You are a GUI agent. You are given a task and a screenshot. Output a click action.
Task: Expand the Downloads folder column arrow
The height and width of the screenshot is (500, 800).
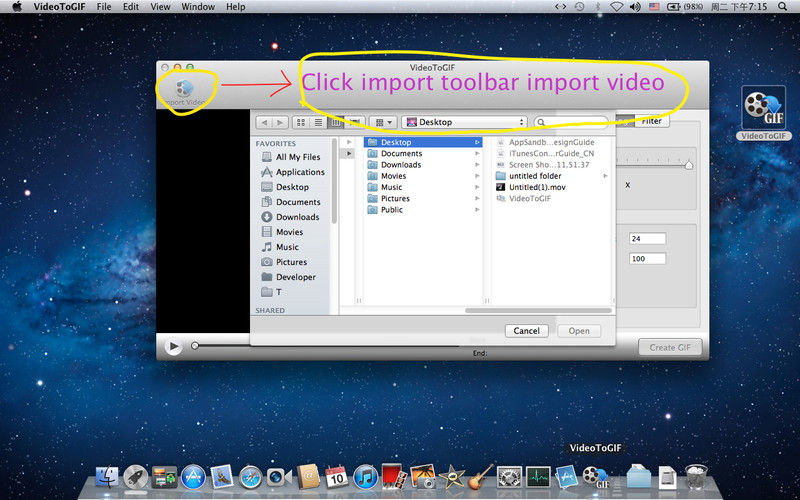(477, 165)
